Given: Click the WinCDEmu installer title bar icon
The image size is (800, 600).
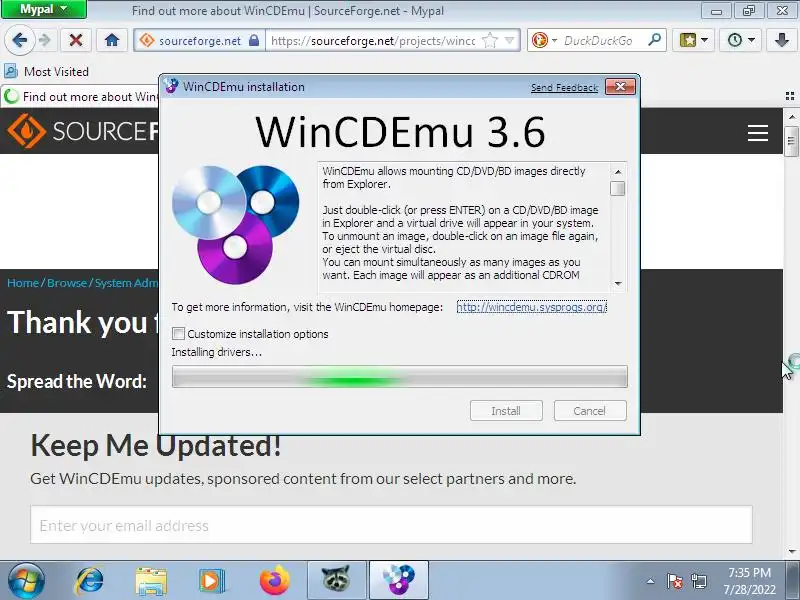Looking at the screenshot, I should (171, 86).
